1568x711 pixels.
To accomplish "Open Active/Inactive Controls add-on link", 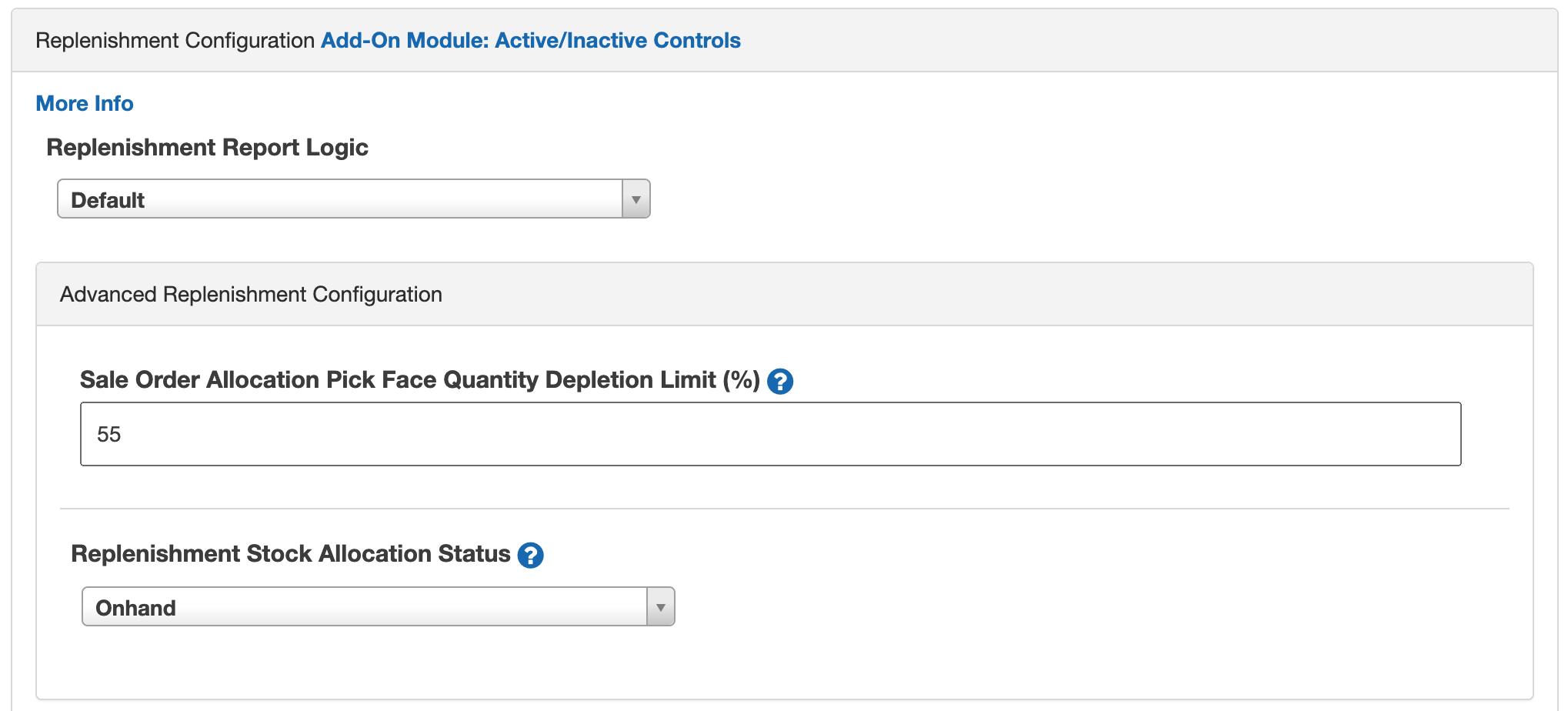I will [x=531, y=40].
